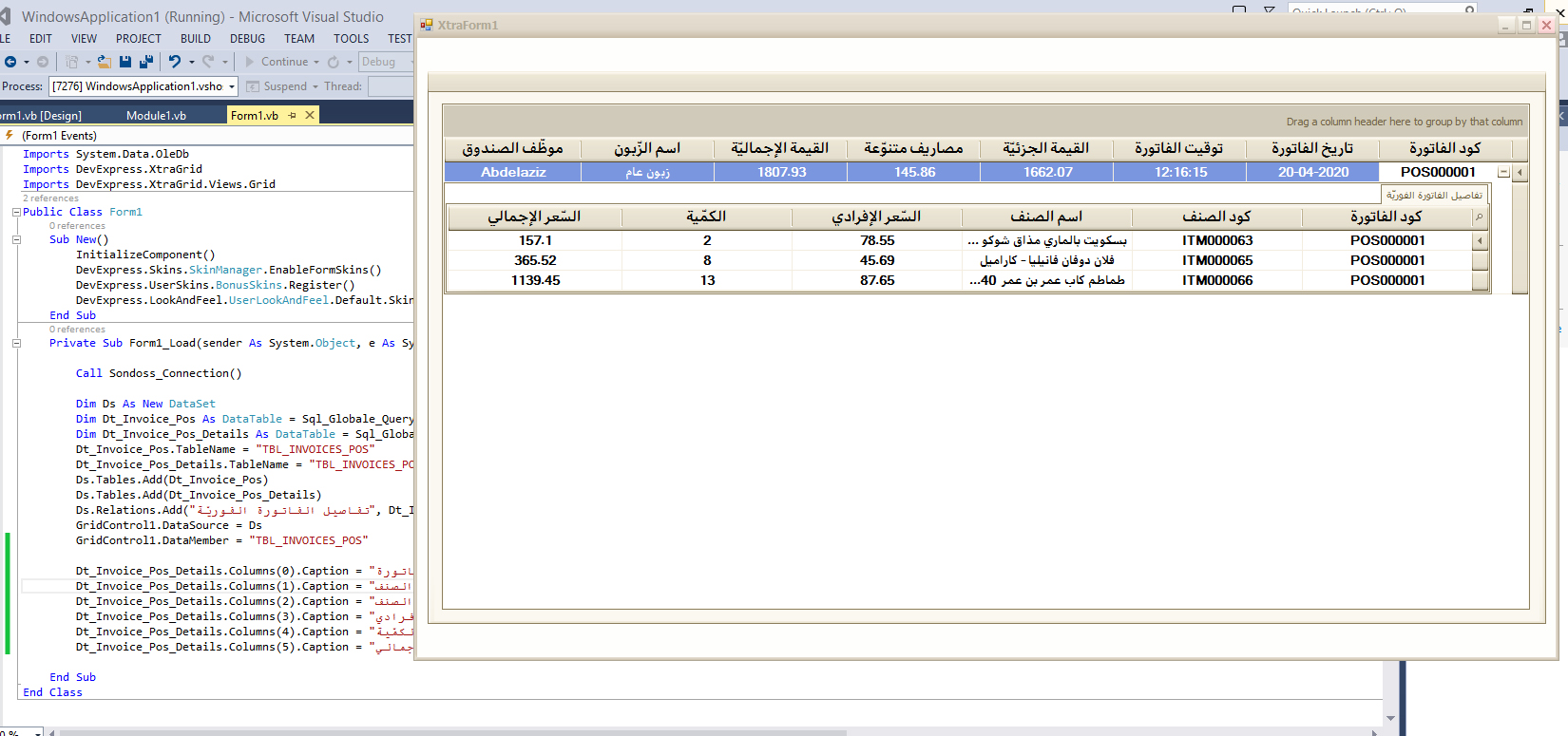Select the ITM000065 item row cell
This screenshot has height=736, width=1568.
[x=1217, y=260]
